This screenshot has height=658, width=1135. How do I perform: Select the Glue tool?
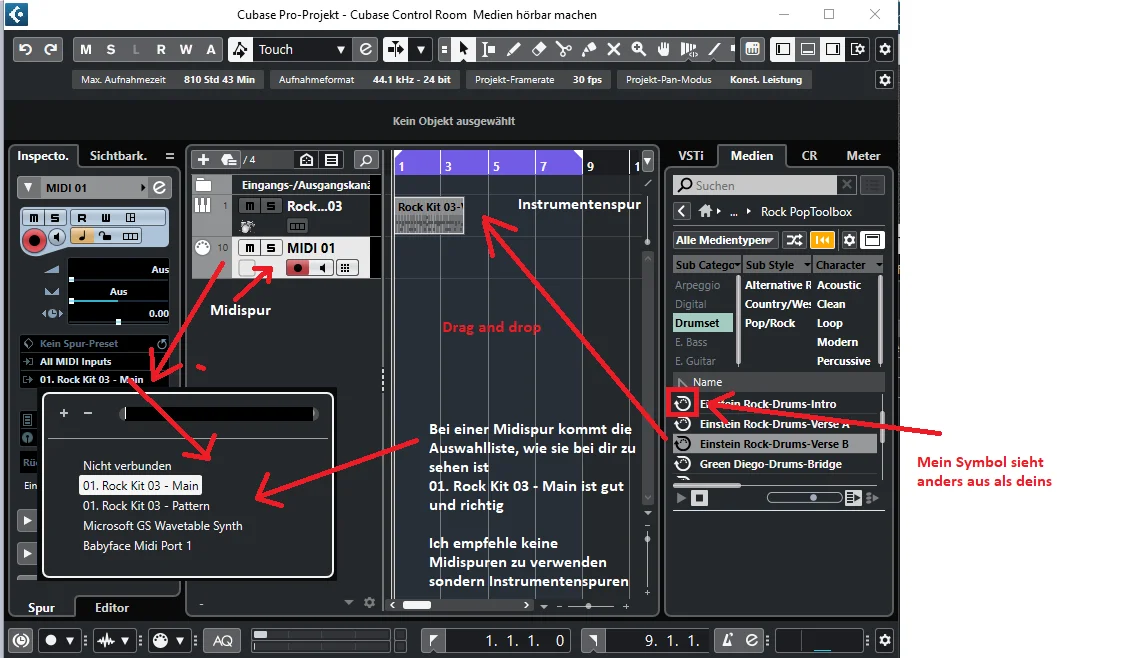point(588,49)
